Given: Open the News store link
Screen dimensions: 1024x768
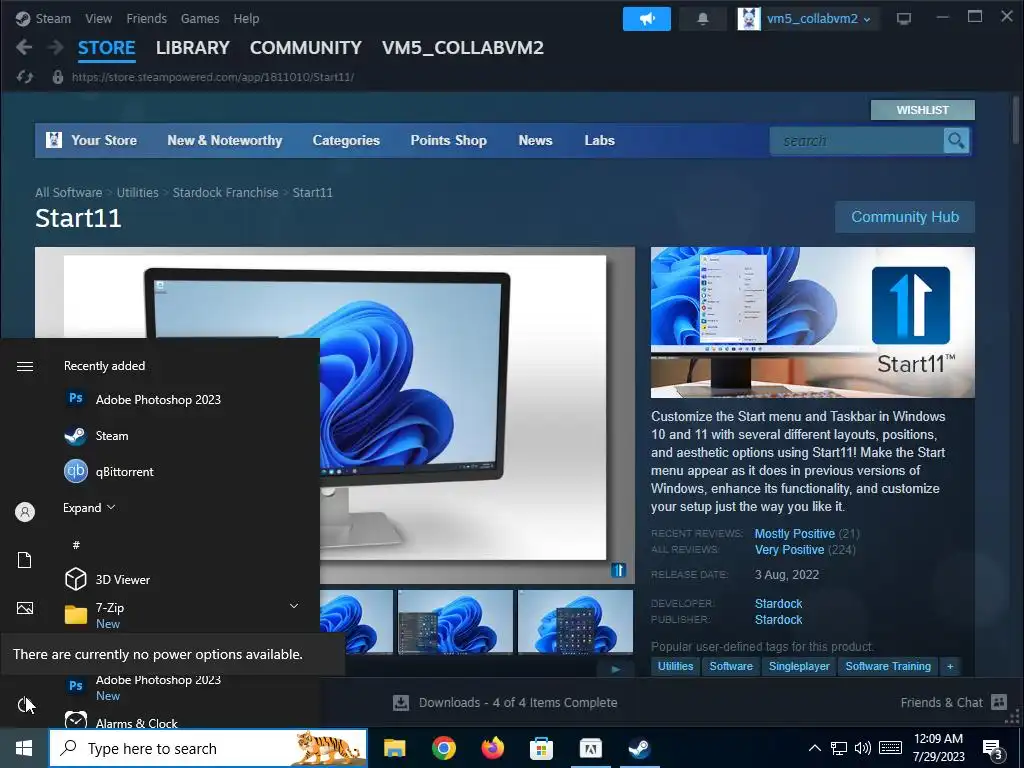Looking at the screenshot, I should click(536, 140).
